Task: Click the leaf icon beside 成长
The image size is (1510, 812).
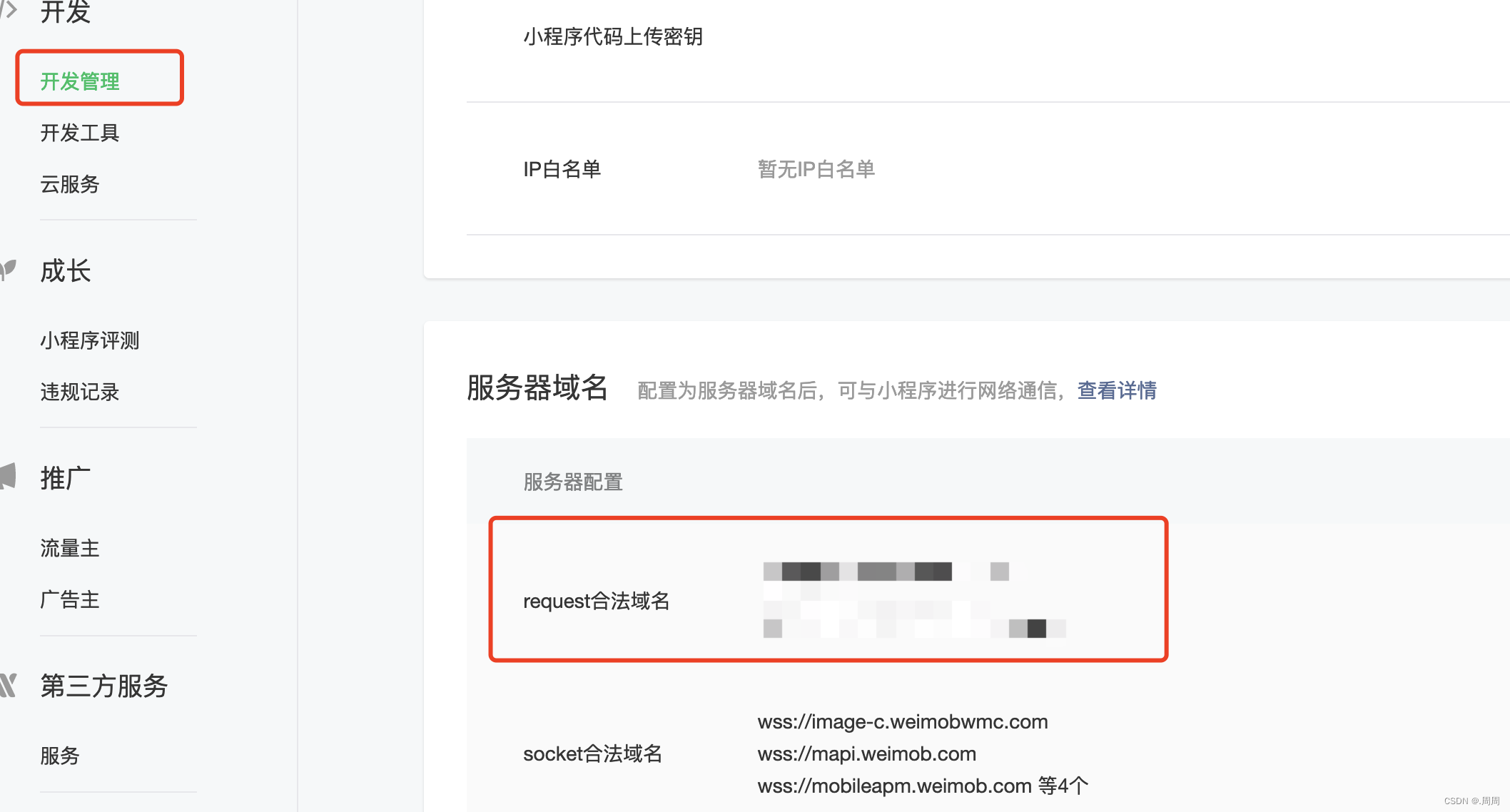Action: tap(9, 270)
